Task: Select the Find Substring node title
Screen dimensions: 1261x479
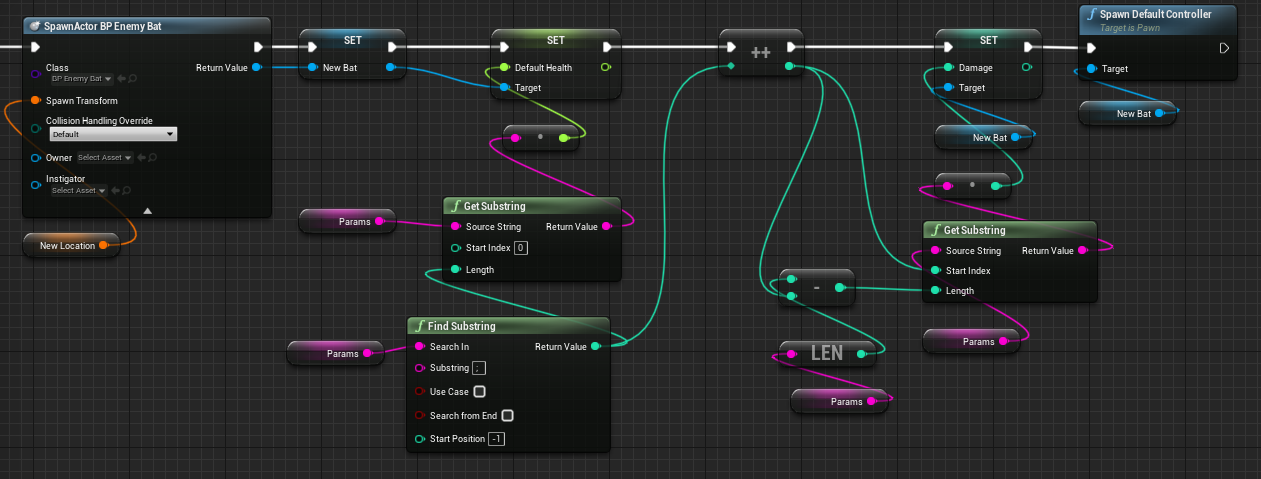Action: coord(463,326)
